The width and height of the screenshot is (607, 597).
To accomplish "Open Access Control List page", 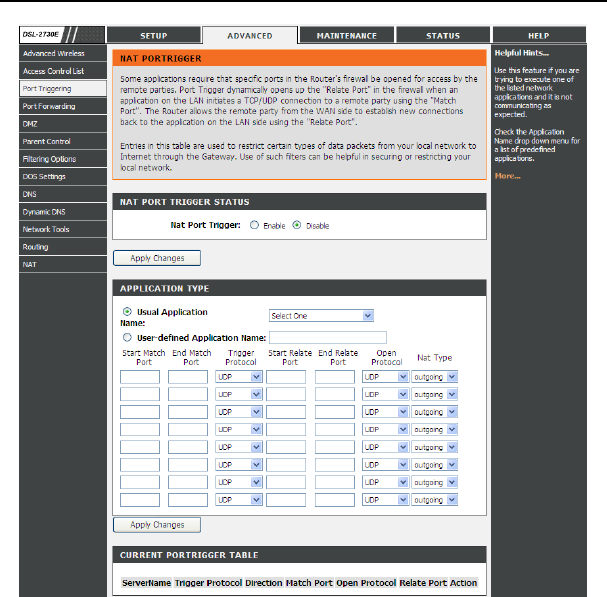I will point(63,71).
